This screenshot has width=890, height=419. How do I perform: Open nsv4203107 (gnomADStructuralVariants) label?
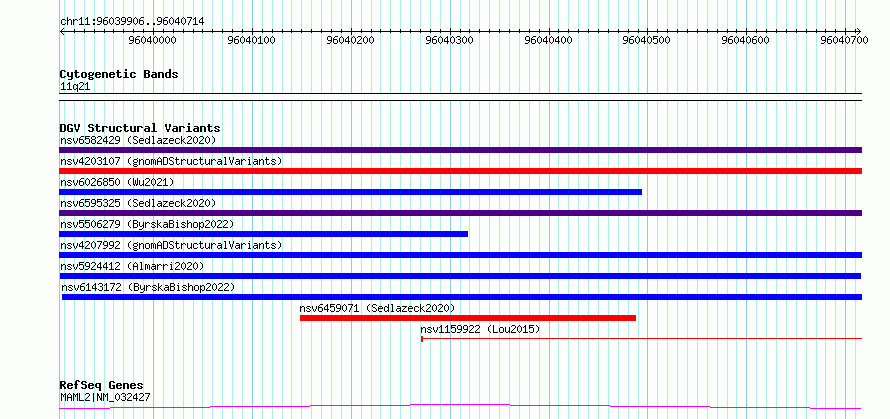click(x=171, y=161)
